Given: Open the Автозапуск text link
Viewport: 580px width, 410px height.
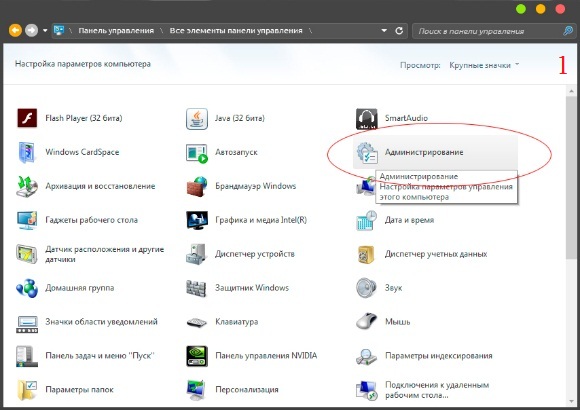Looking at the screenshot, I should point(236,152).
